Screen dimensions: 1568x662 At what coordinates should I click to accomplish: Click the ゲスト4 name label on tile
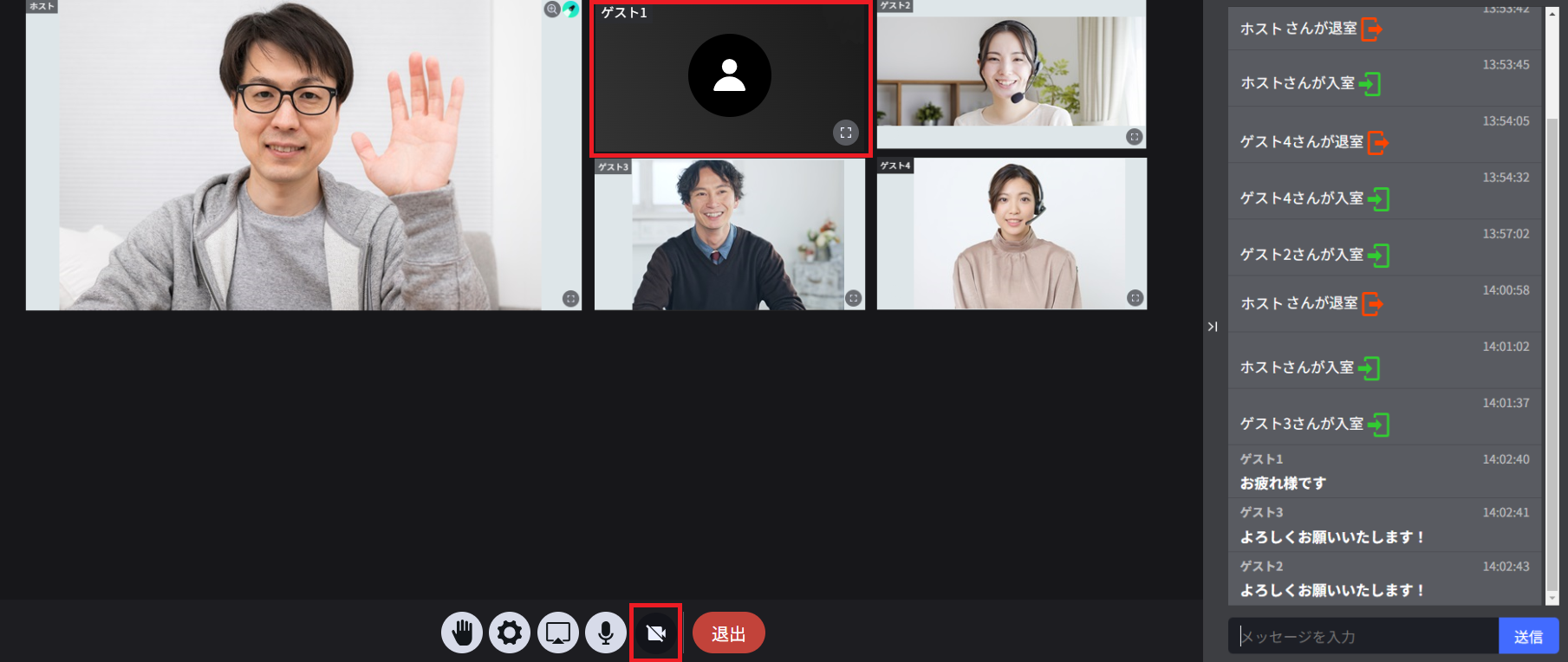click(x=895, y=165)
